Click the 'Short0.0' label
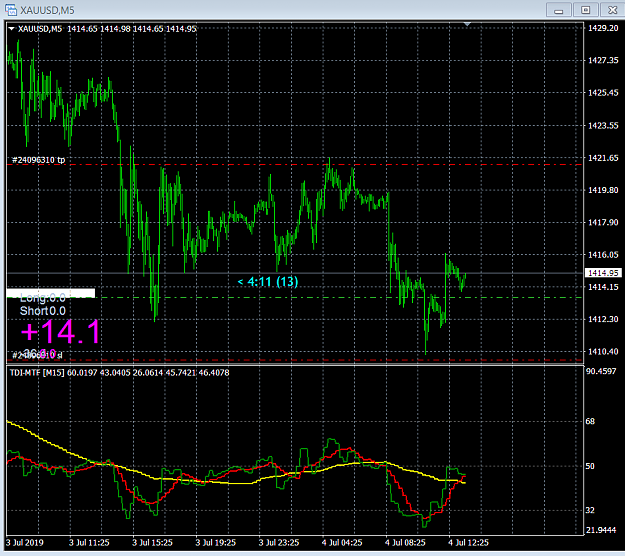The image size is (625, 556). coord(43,311)
